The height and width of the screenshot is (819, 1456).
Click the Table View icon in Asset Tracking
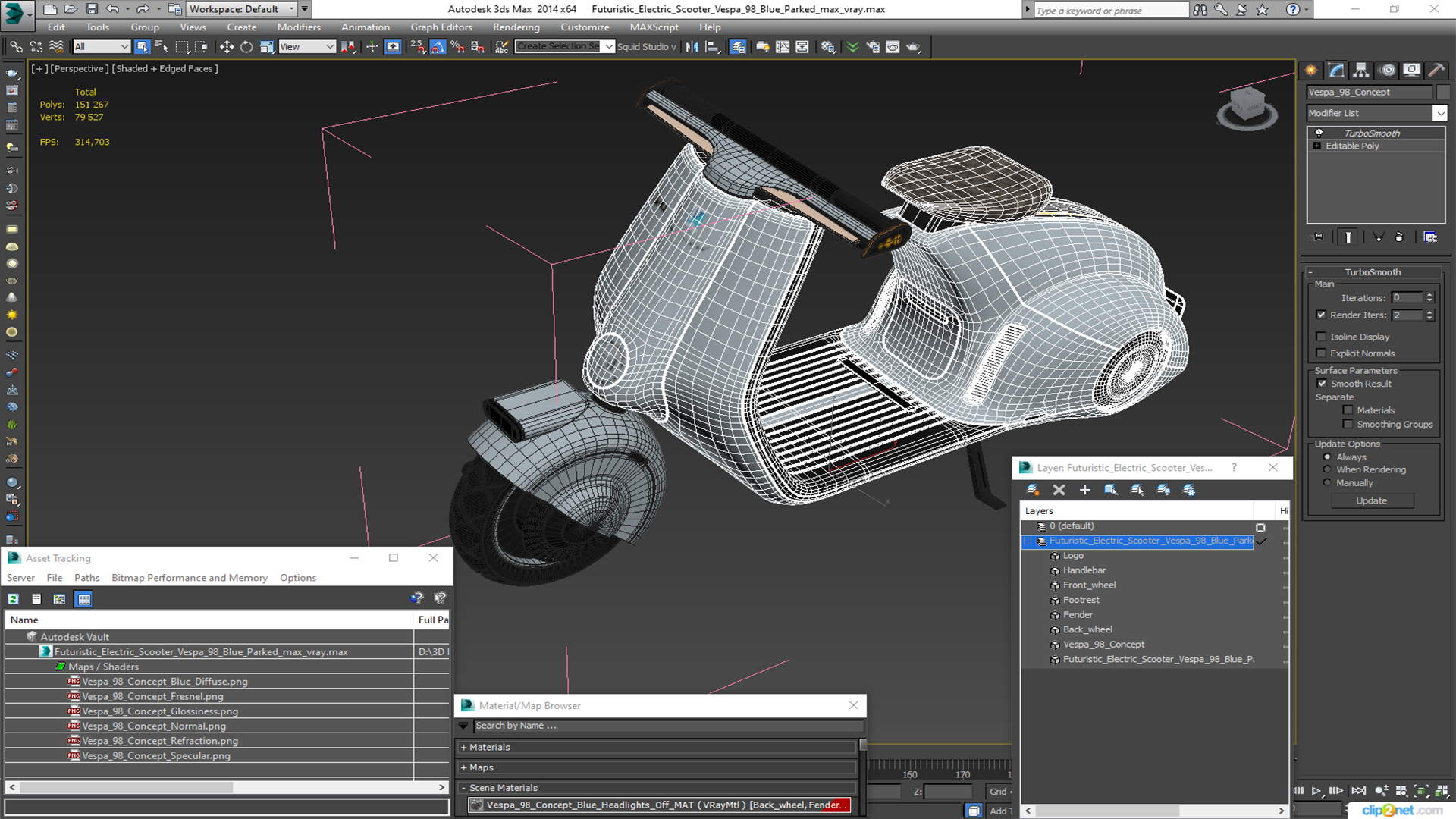84,599
